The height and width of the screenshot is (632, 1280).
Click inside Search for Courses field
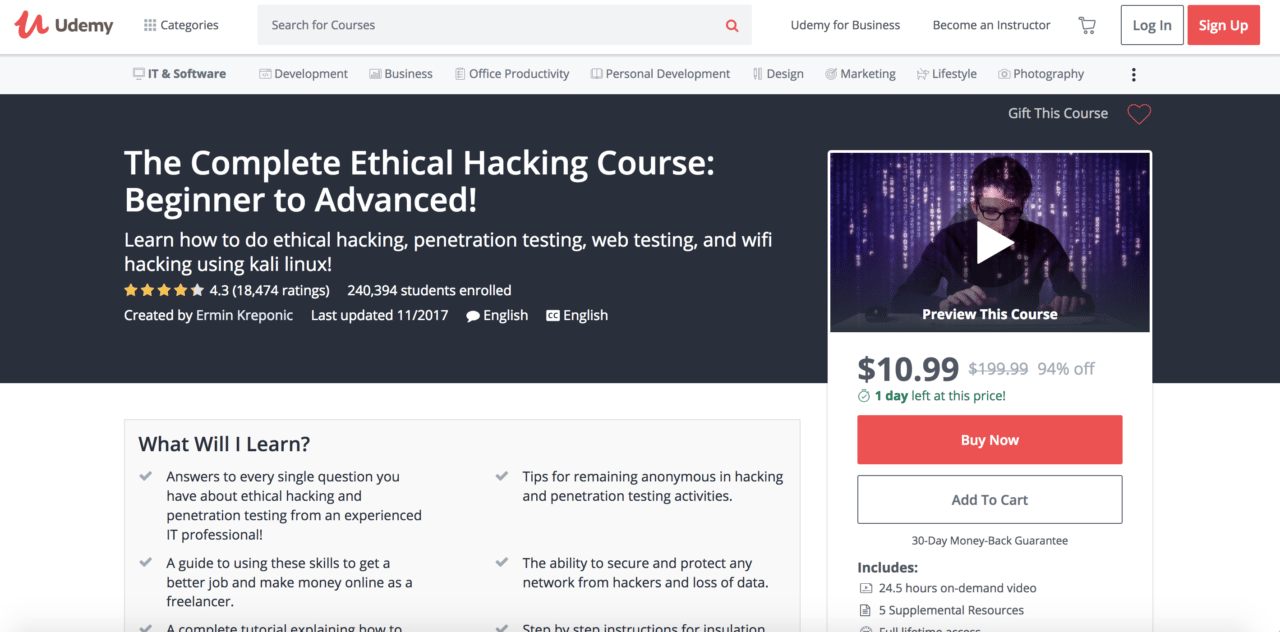click(x=490, y=25)
